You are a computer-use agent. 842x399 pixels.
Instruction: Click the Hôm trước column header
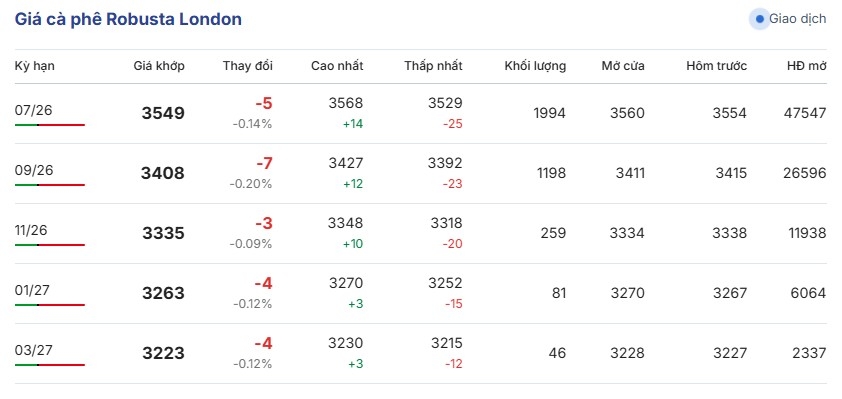[716, 66]
